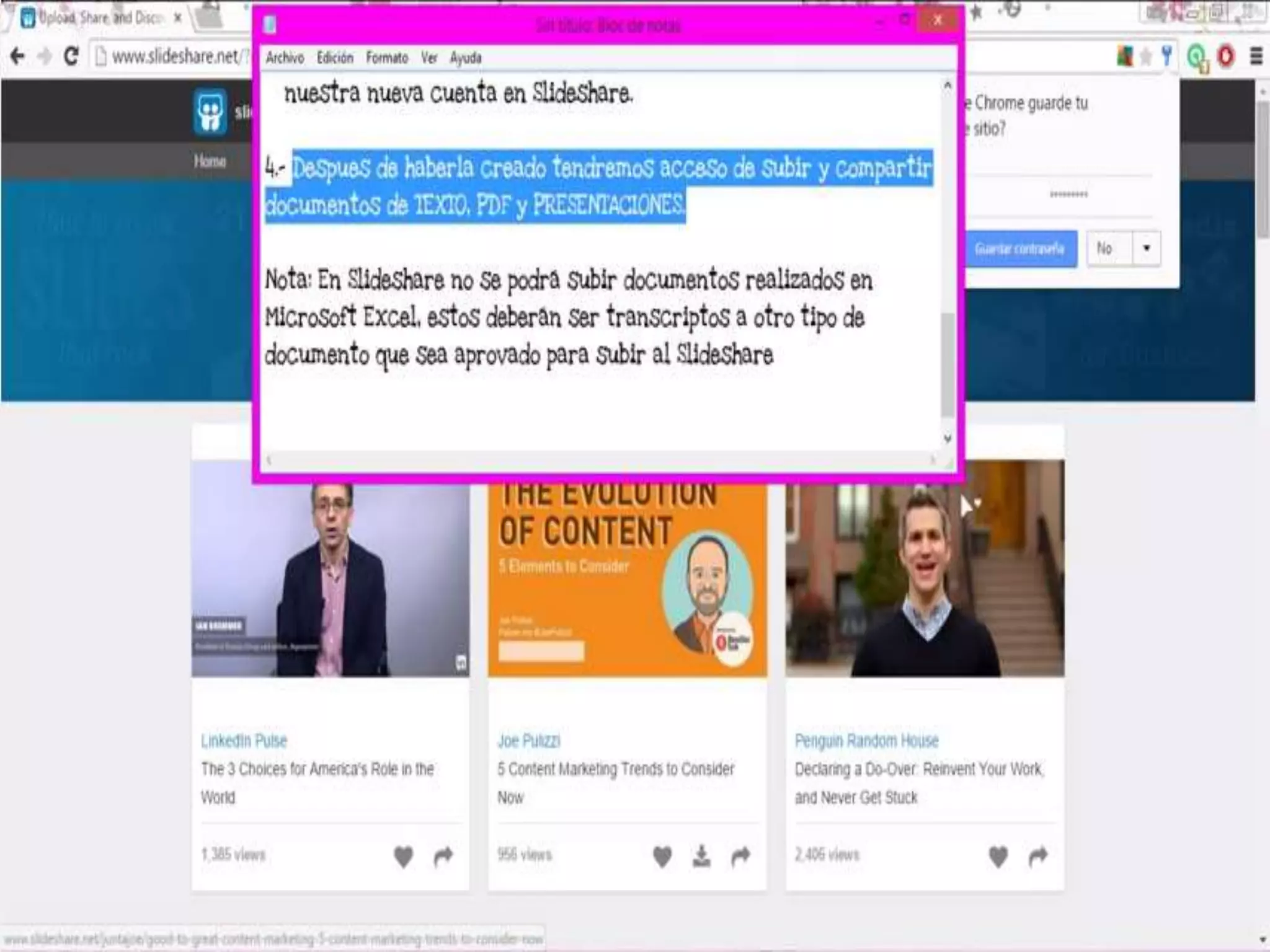Click the browser back arrow
Viewport: 1270px width, 952px height.
(x=17, y=56)
